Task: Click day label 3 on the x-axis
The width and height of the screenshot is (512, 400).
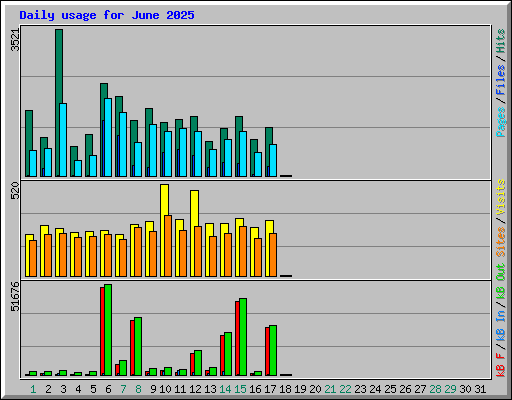Action: [x=63, y=389]
